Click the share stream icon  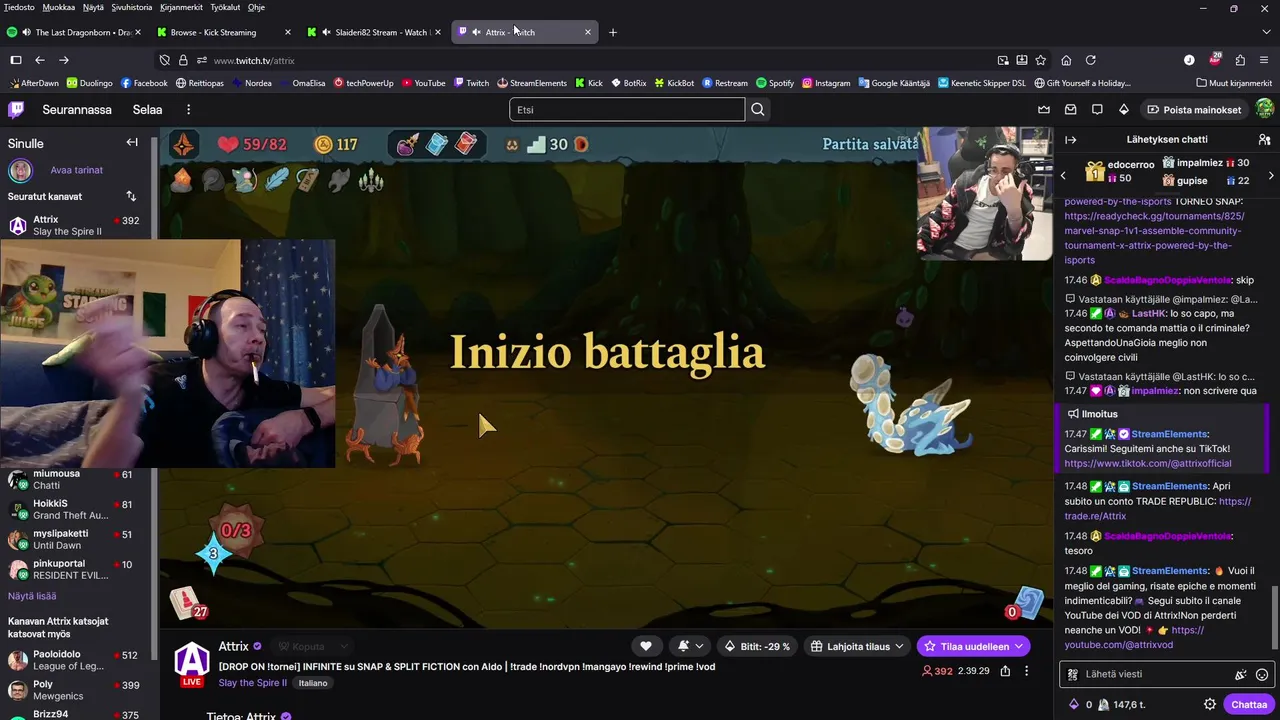click(1005, 671)
